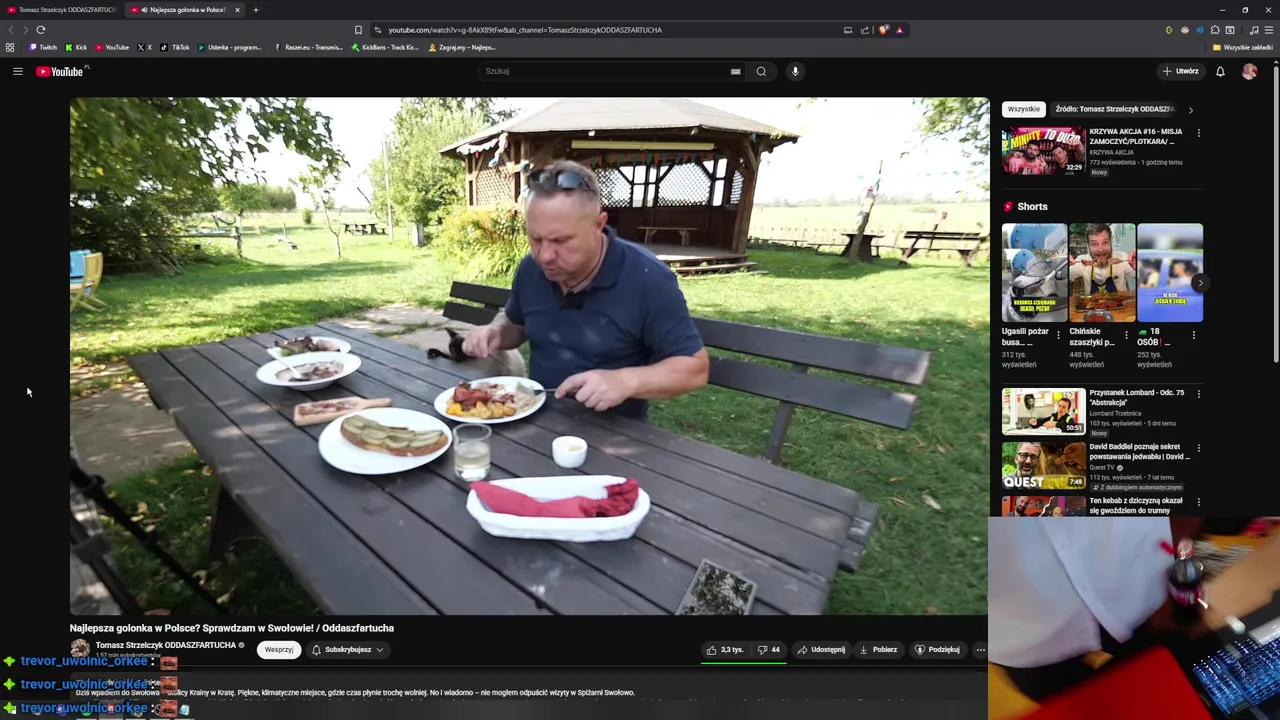This screenshot has height=720, width=1280.
Task: Click the page vertical scrollbar
Action: (x=1275, y=212)
